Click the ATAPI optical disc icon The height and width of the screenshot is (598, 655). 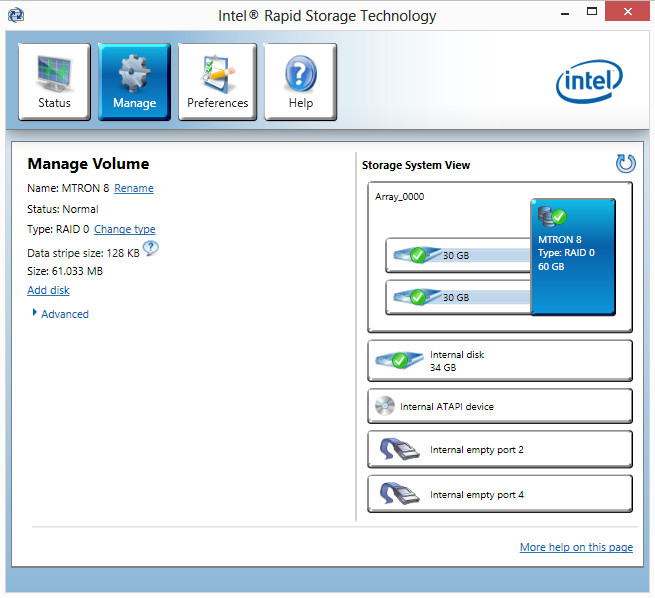pos(384,406)
